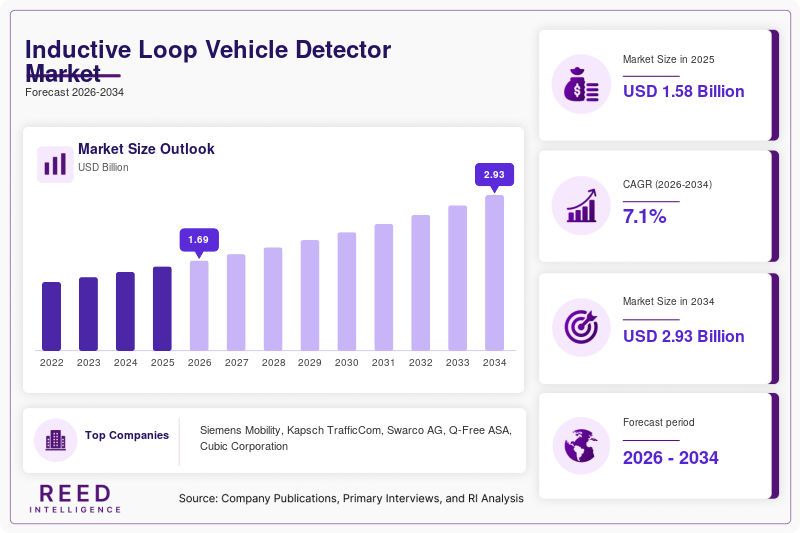The image size is (800, 533).
Task: Click the REED Intelligence logo
Action: tap(75, 498)
